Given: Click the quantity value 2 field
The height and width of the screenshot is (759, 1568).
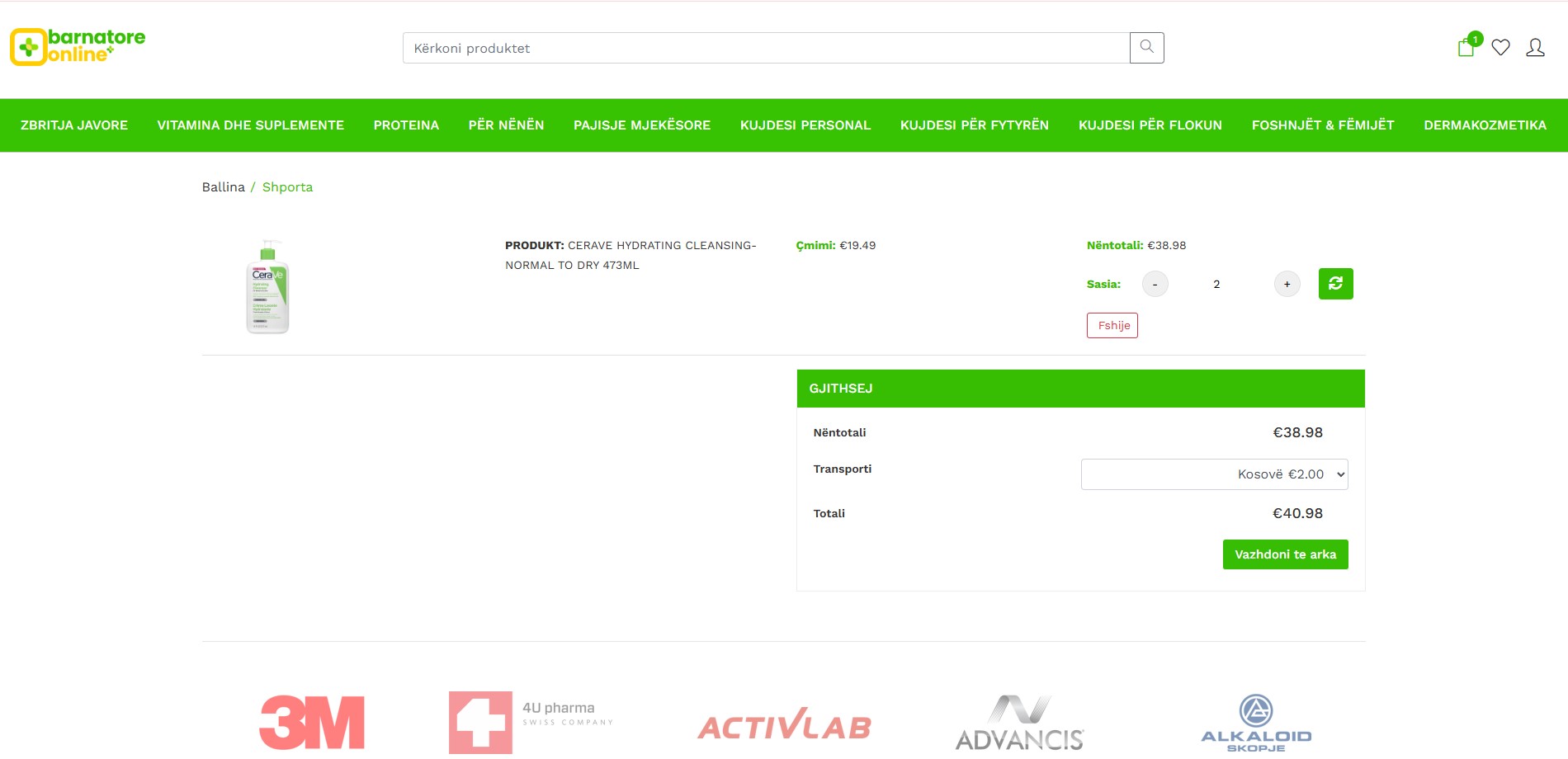Looking at the screenshot, I should coord(1216,285).
